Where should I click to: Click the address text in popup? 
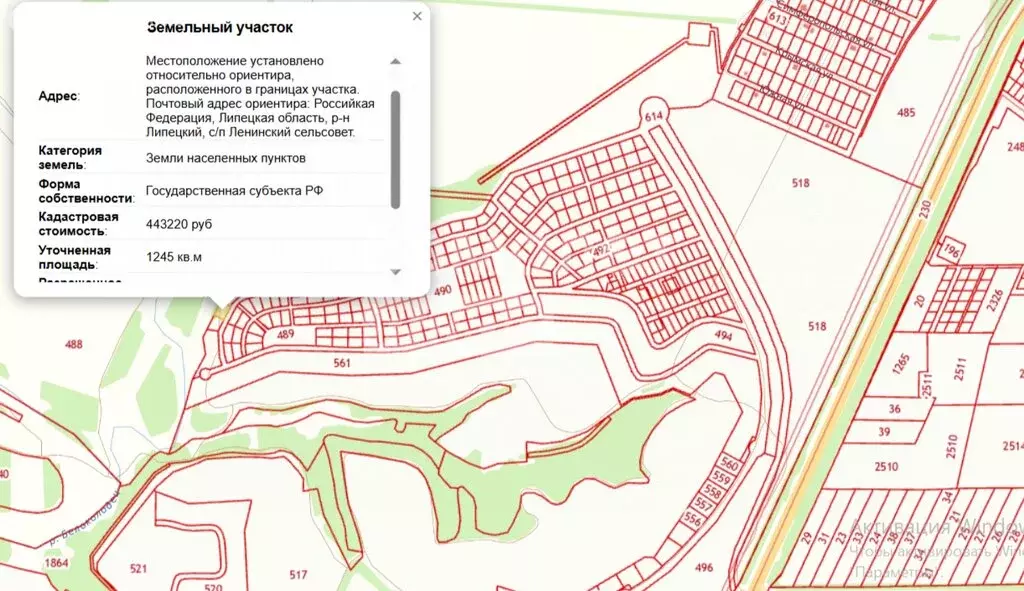(260, 96)
